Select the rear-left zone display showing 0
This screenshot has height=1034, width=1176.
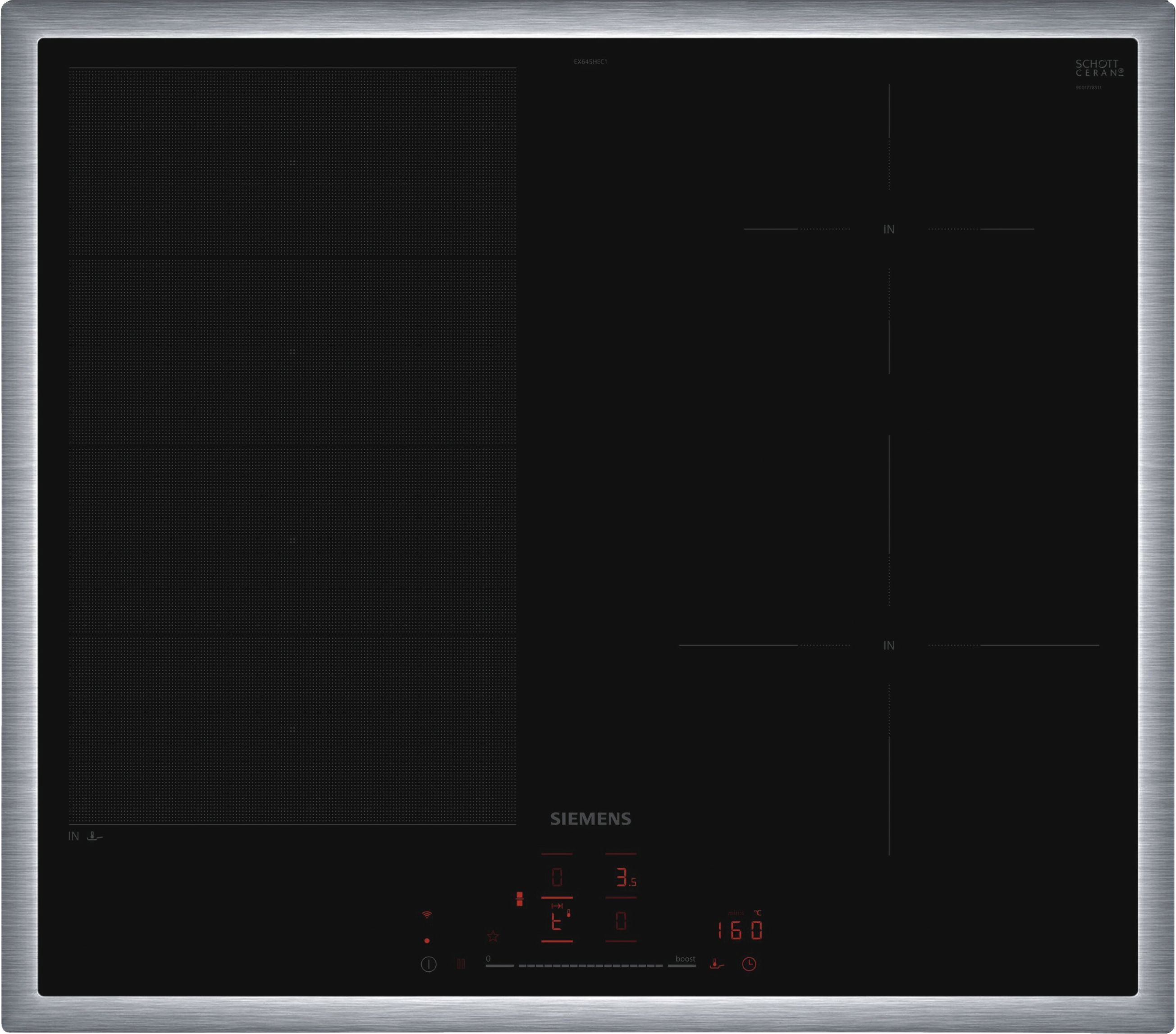[557, 877]
